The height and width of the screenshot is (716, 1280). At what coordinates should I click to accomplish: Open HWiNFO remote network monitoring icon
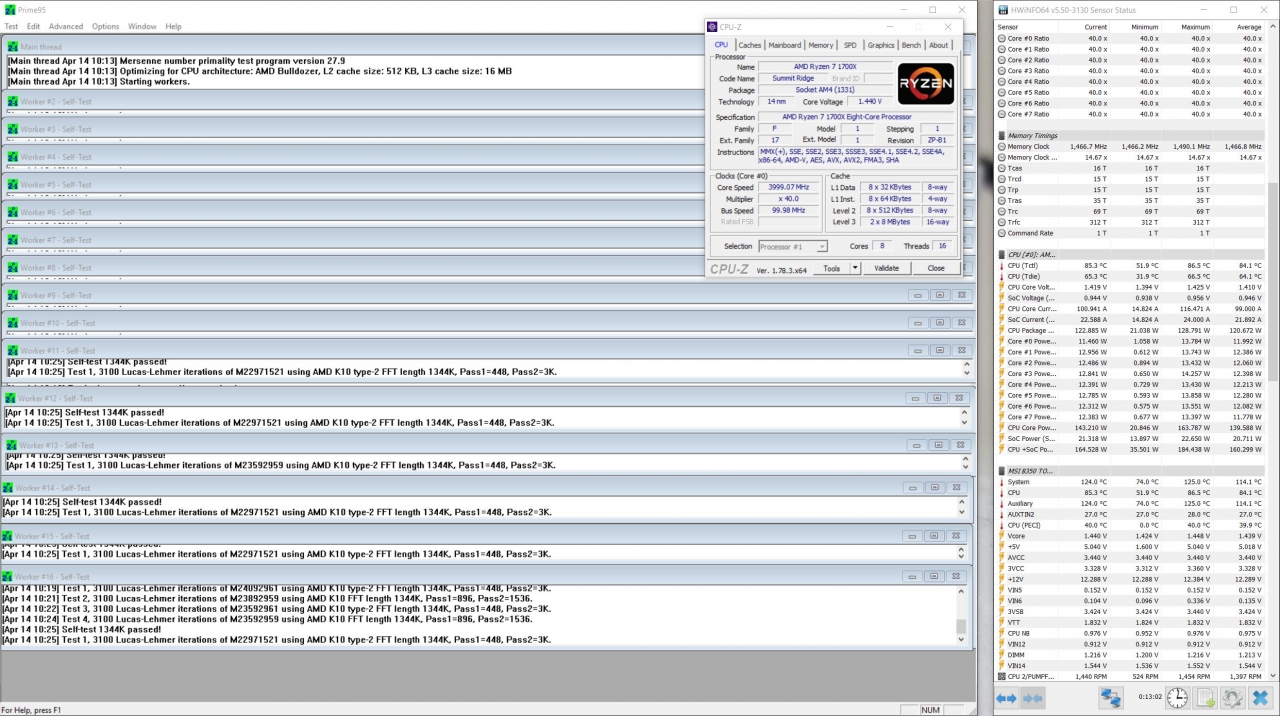(x=1111, y=698)
